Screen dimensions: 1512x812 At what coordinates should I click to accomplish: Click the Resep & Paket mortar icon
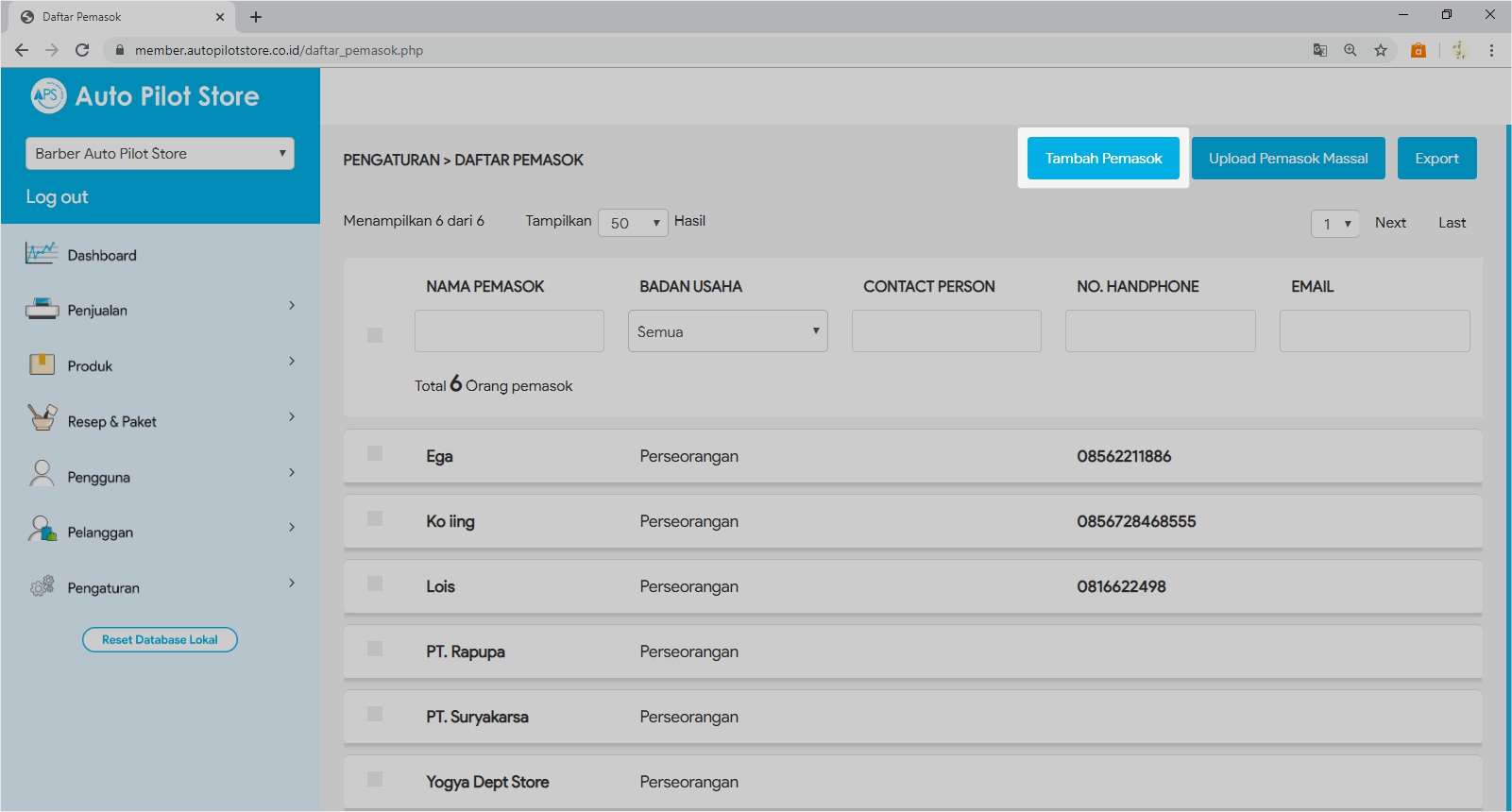tap(42, 418)
